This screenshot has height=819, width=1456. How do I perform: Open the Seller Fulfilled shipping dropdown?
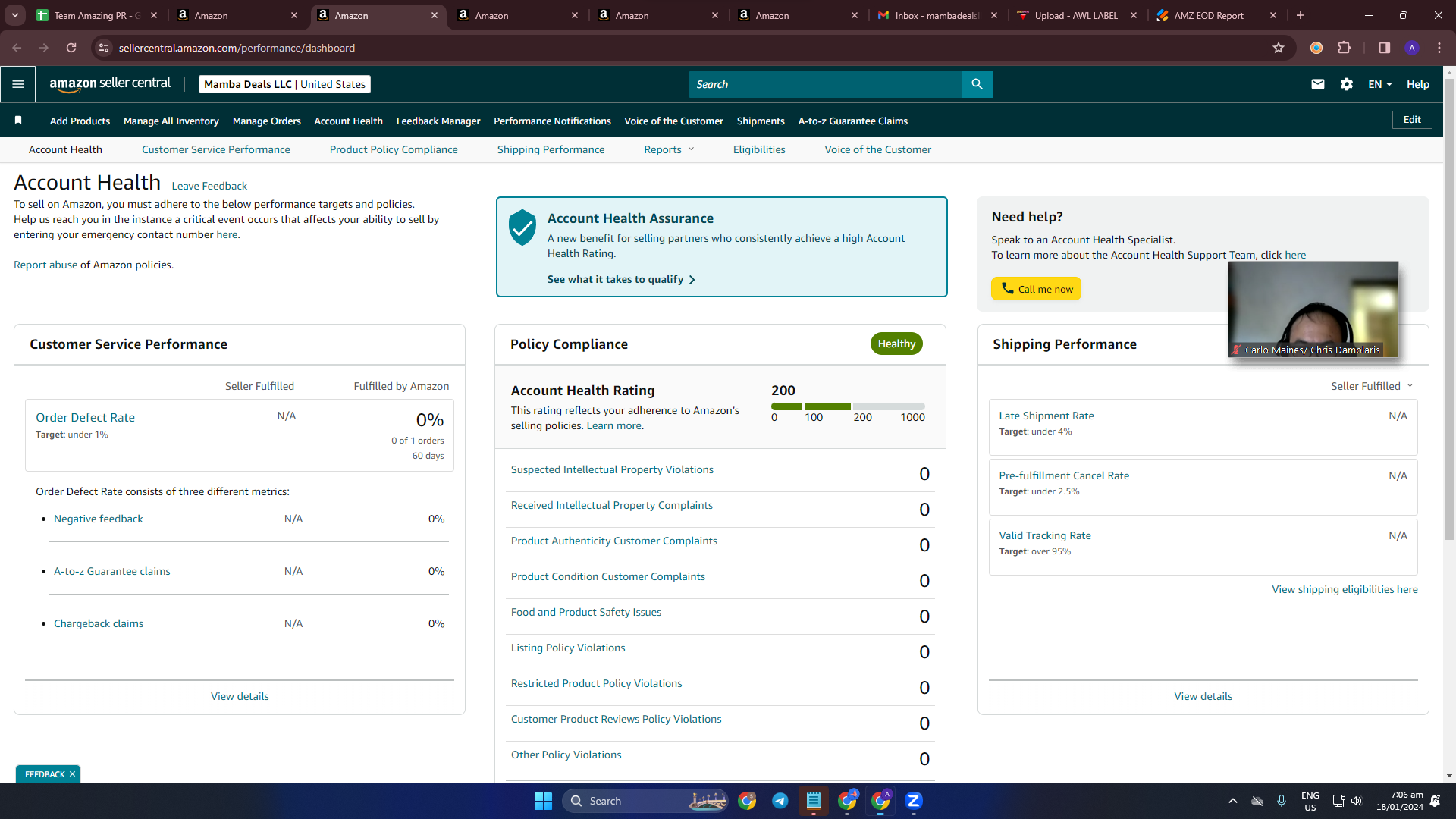pos(1372,386)
